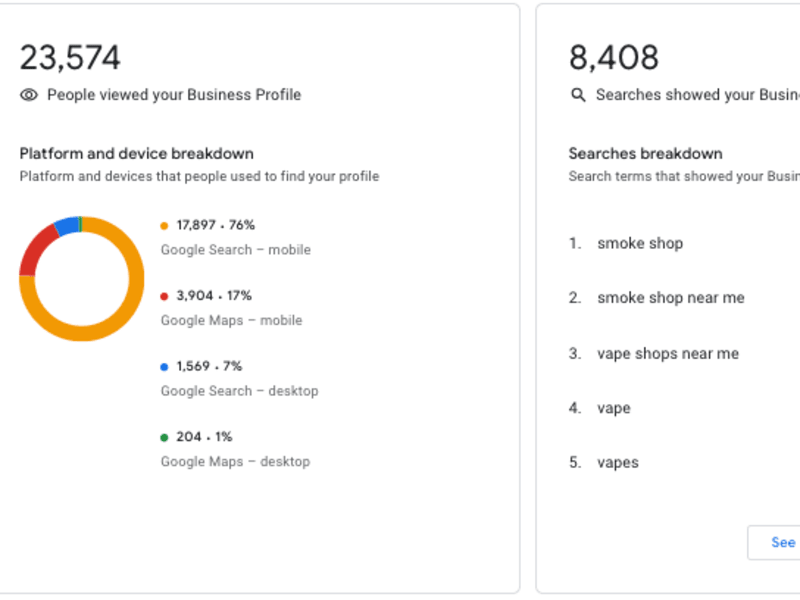This screenshot has height=600, width=800.
Task: Click the See more button
Action: 774,542
